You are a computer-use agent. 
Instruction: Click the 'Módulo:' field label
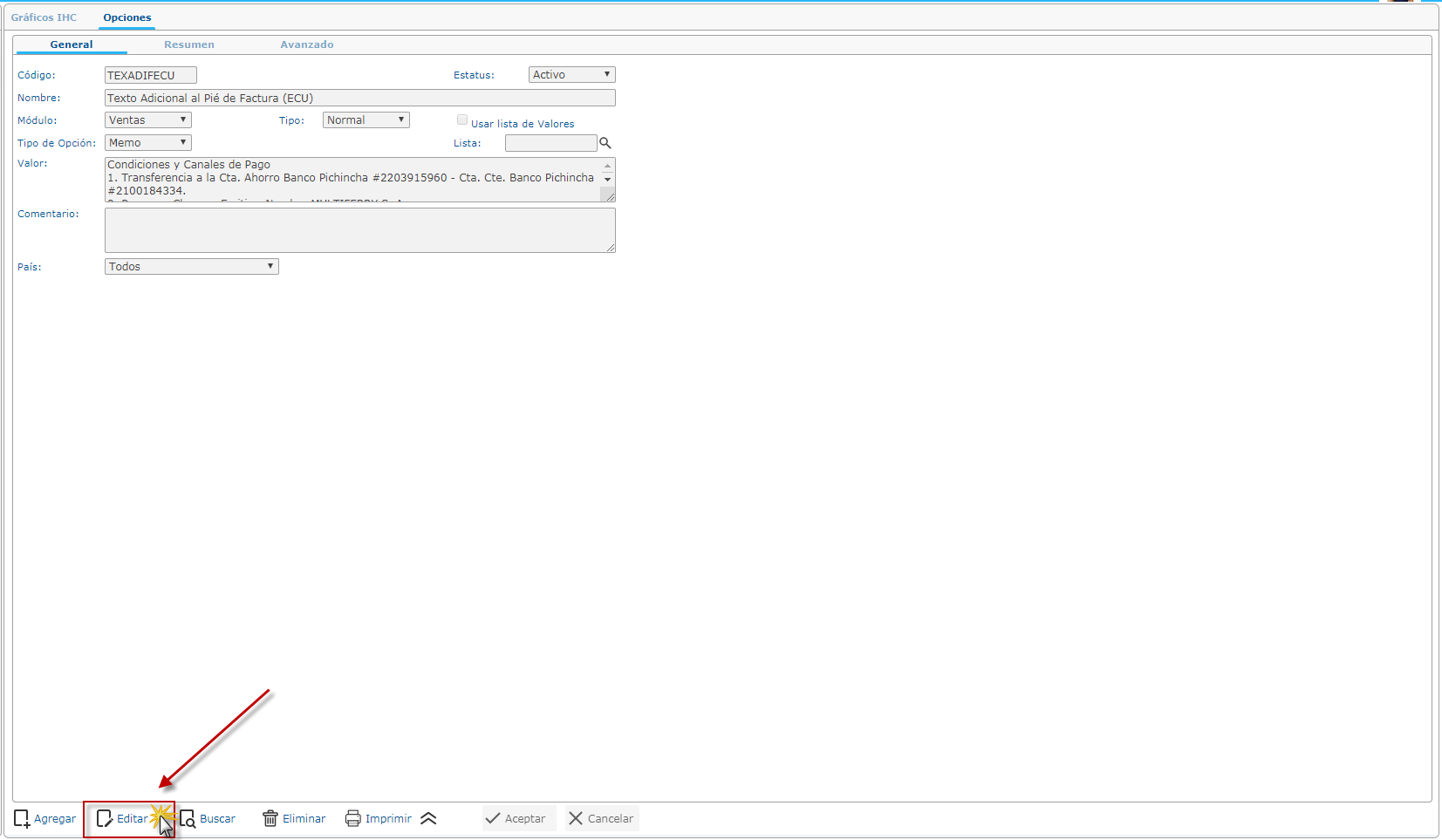[x=38, y=120]
